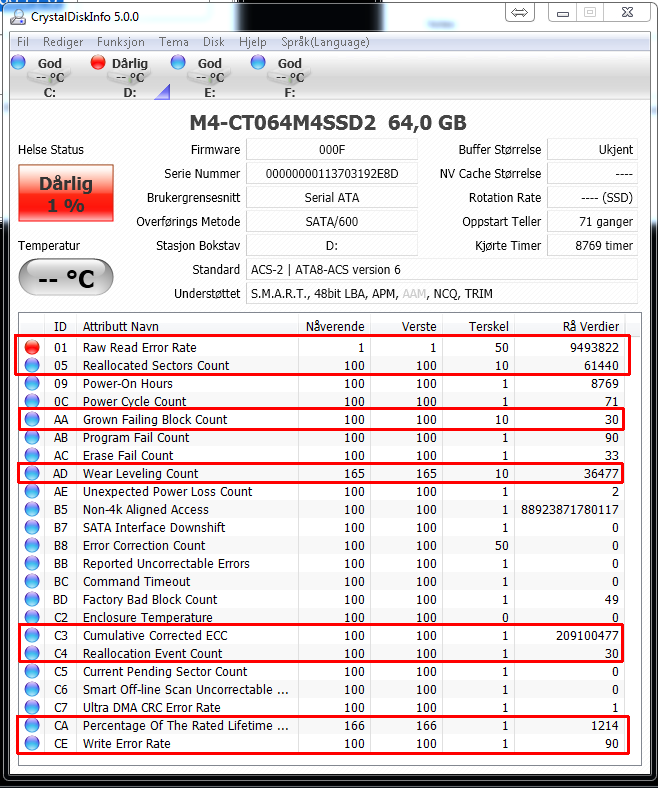
Task: Click the D: drive letter field
Action: tap(332, 246)
